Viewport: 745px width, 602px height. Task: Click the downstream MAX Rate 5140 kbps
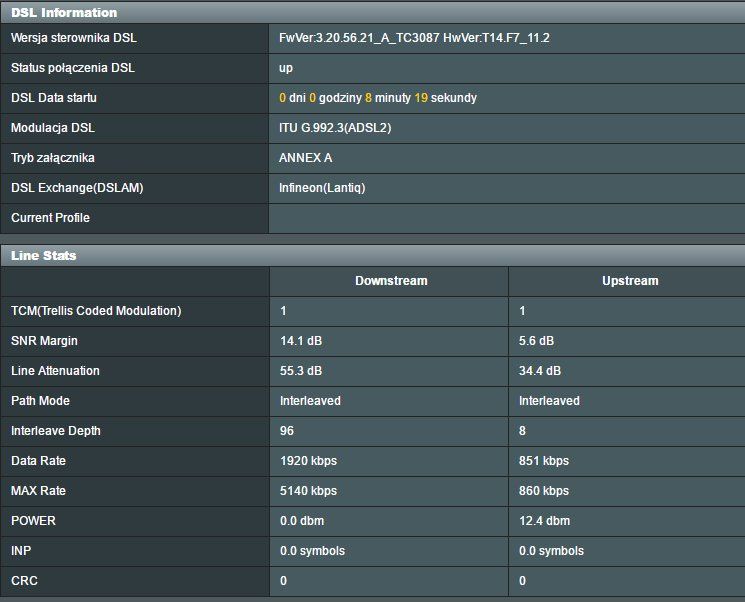[308, 491]
